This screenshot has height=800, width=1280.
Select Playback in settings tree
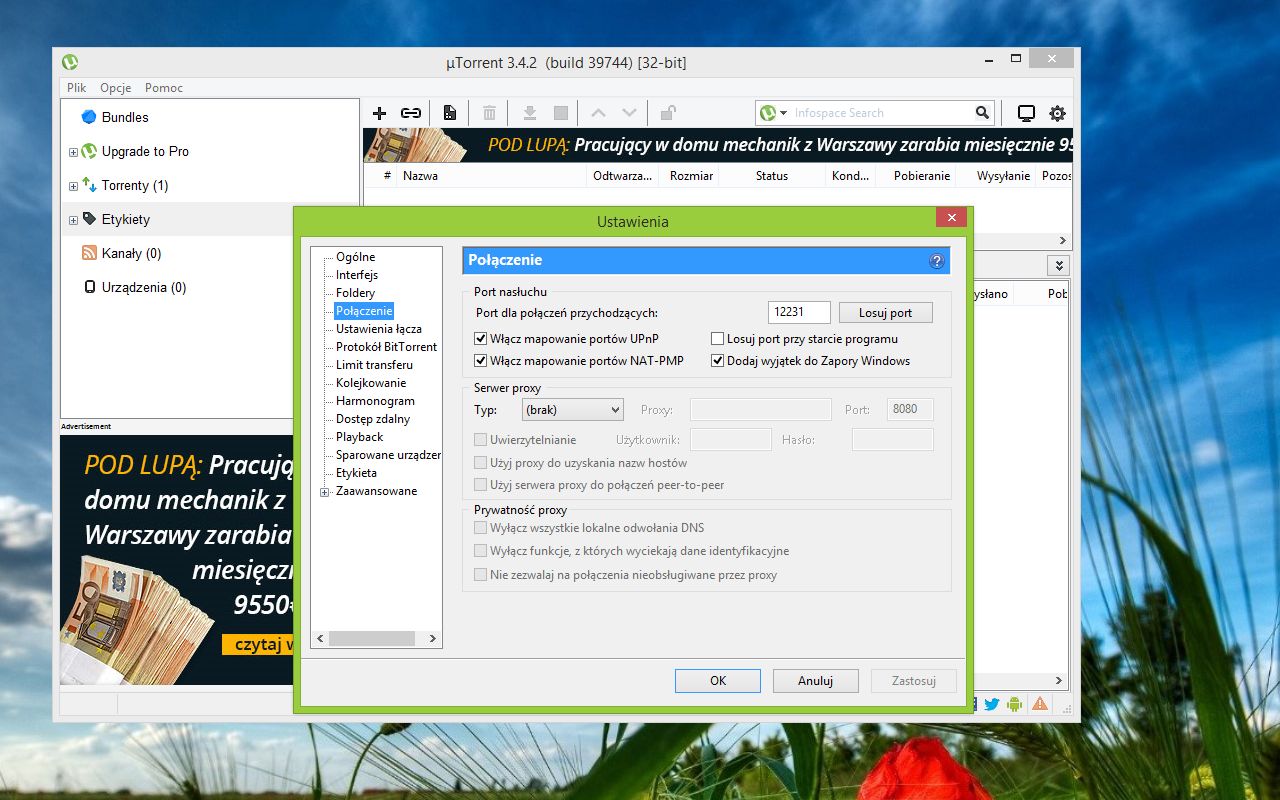[360, 437]
